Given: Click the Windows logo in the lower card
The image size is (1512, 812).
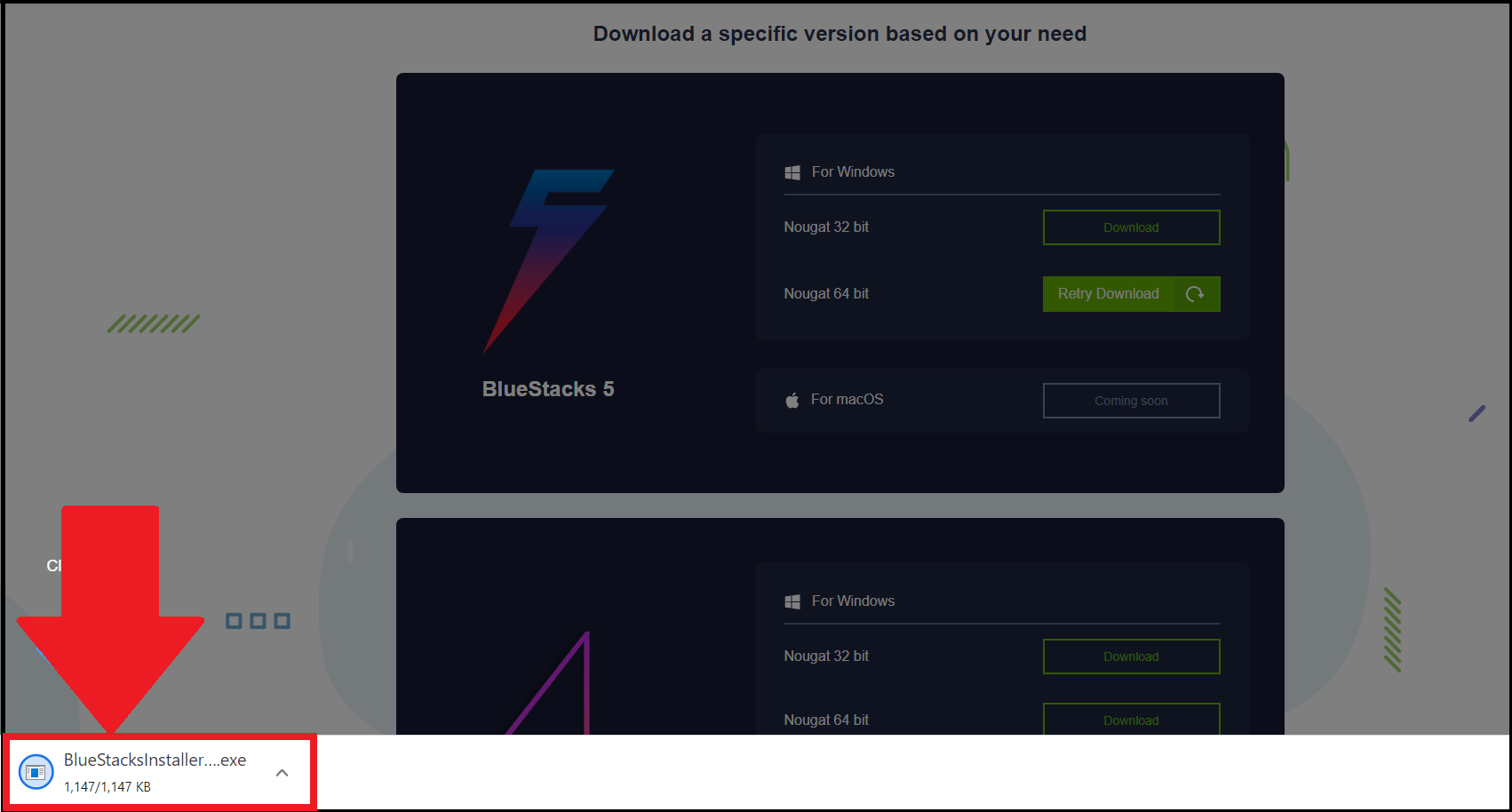Looking at the screenshot, I should point(792,601).
